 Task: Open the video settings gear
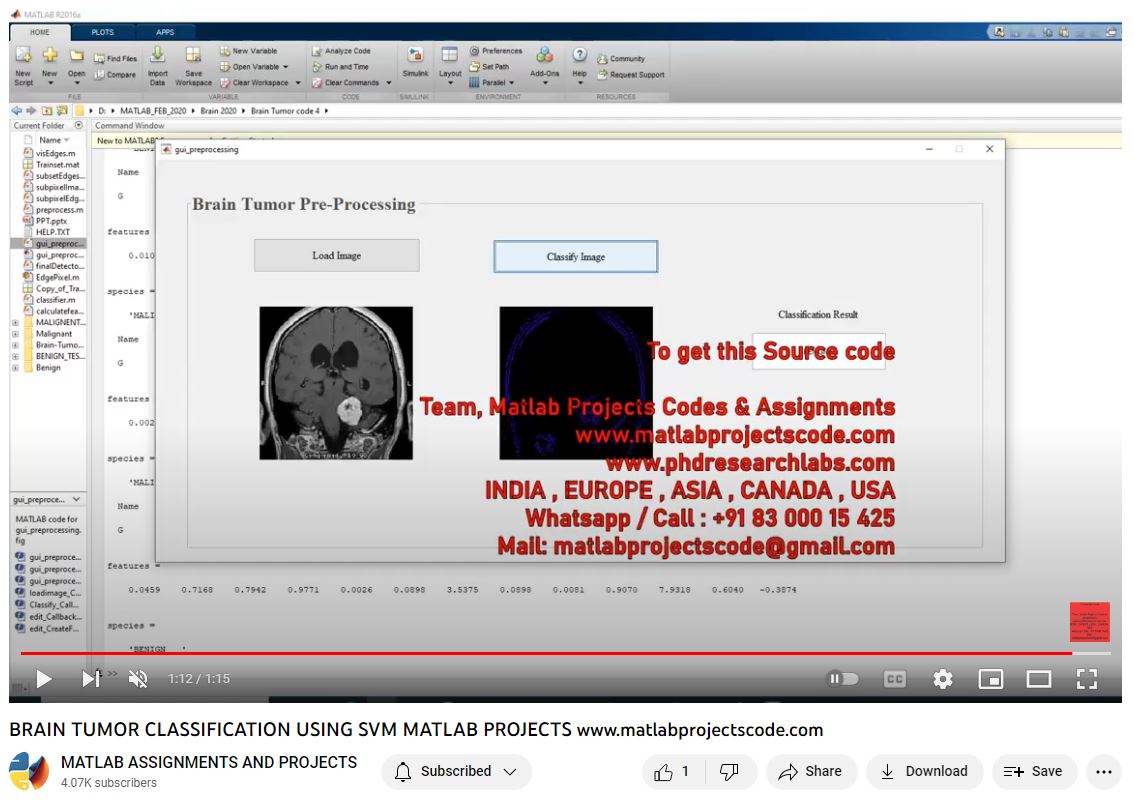click(942, 679)
